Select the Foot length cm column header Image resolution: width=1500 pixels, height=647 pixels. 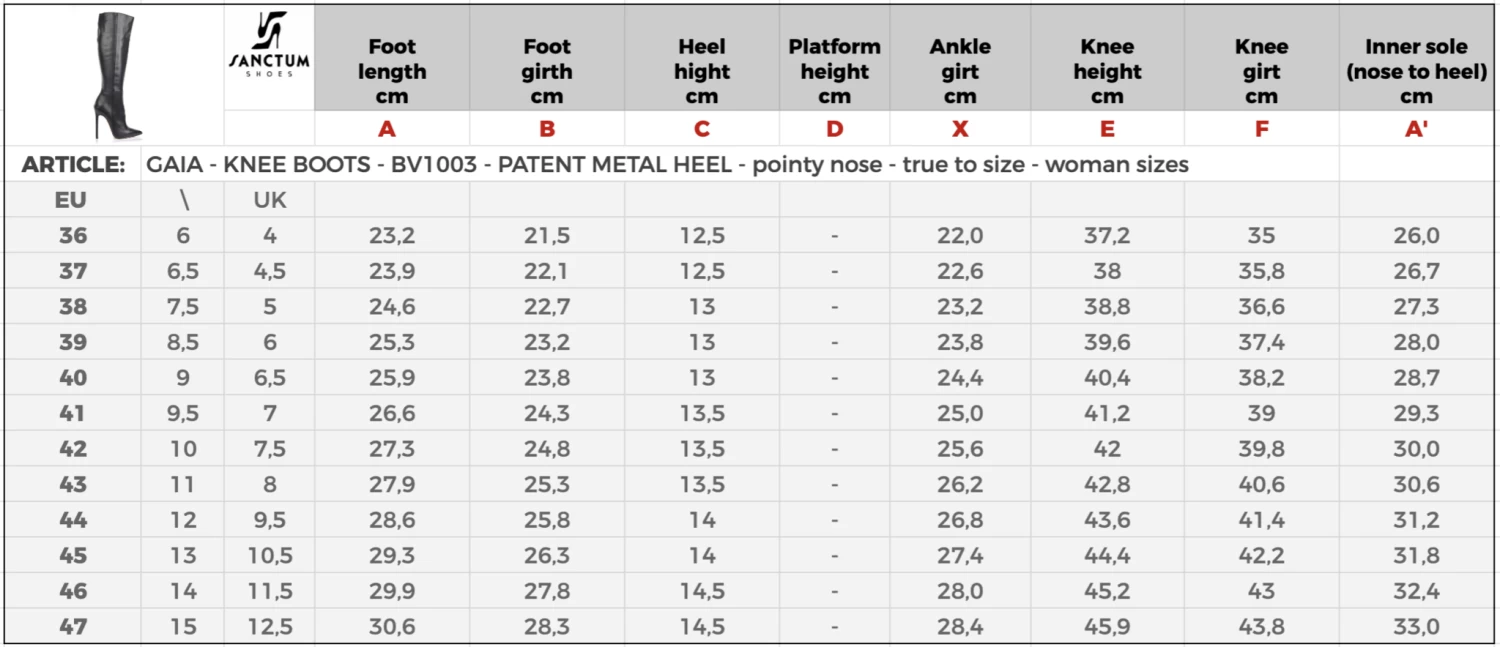(392, 71)
